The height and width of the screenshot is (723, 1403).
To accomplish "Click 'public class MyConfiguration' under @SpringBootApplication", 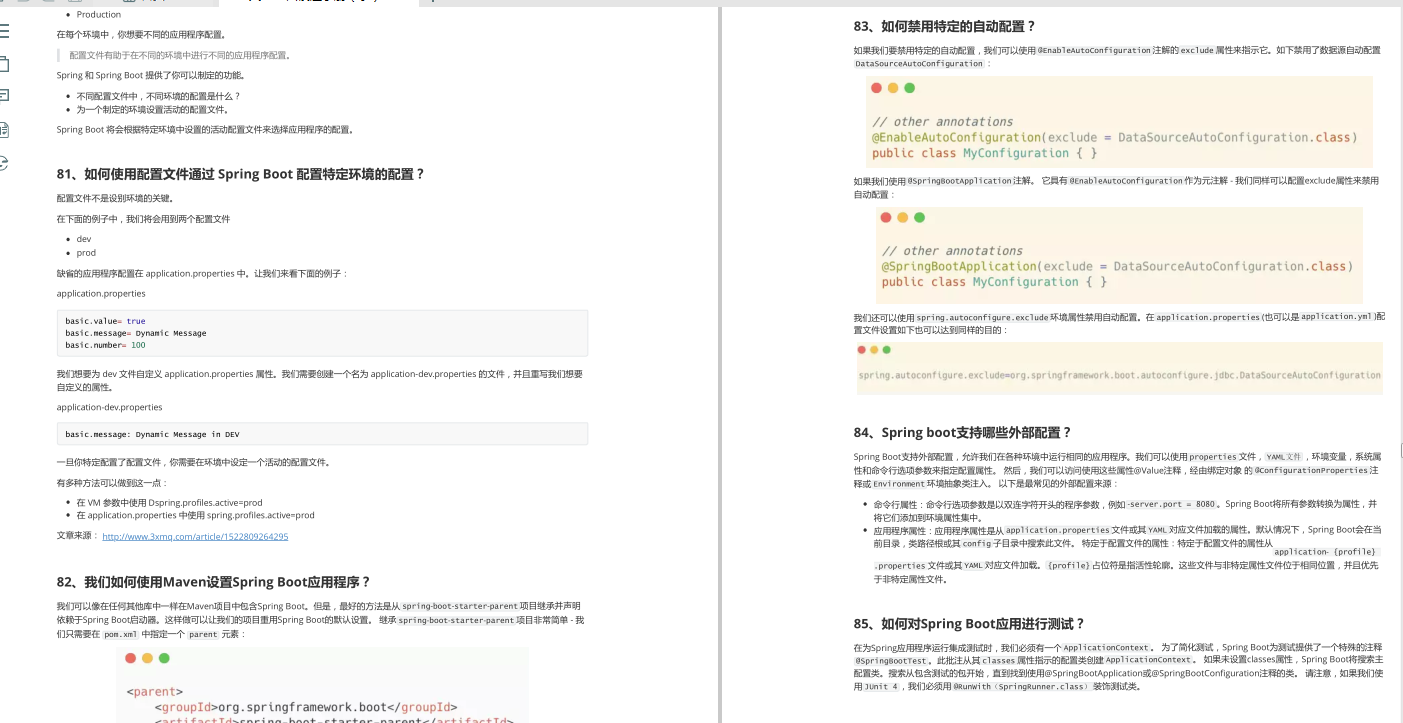I will (994, 282).
